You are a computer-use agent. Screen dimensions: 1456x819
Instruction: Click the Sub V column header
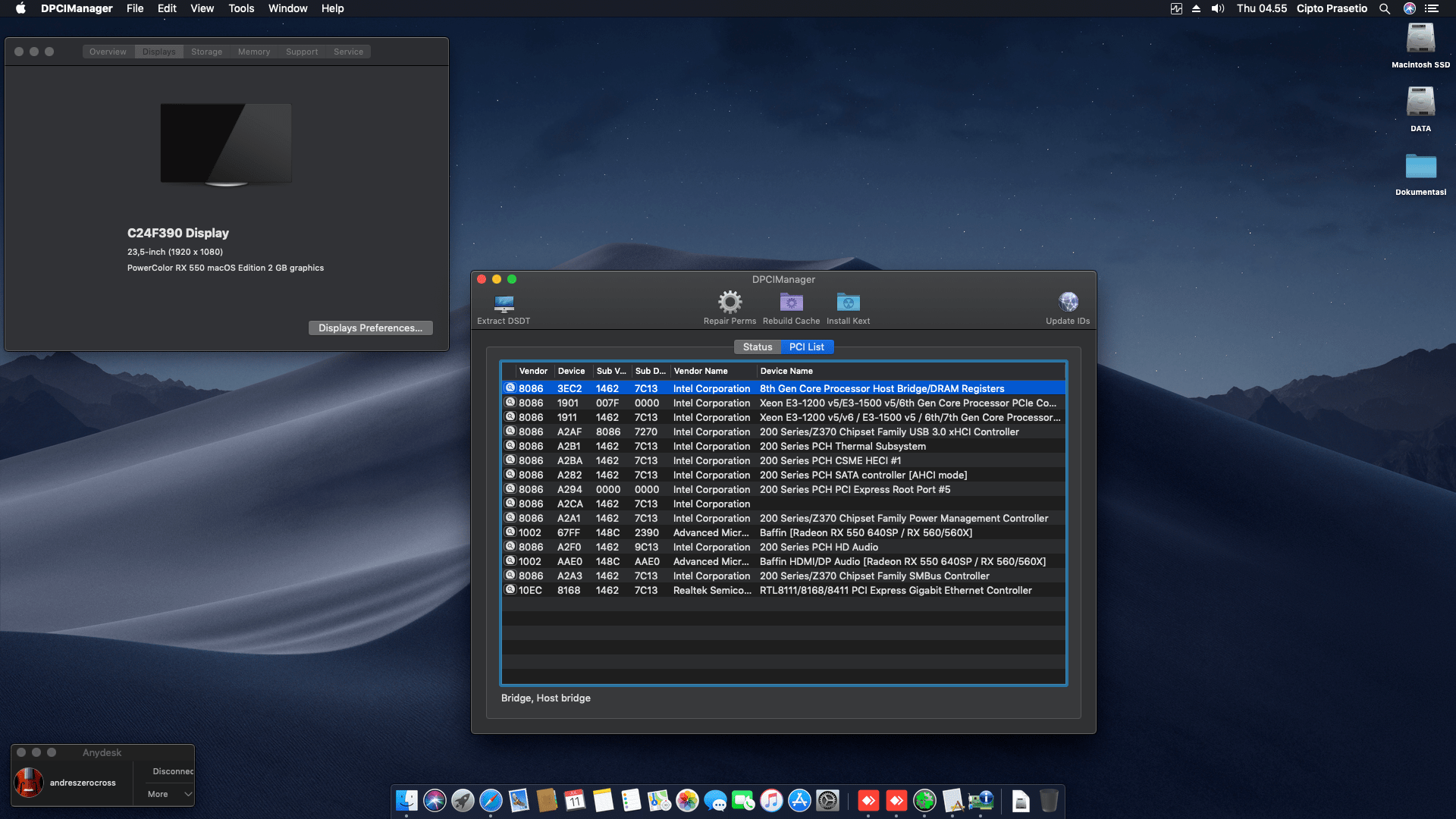pos(610,371)
